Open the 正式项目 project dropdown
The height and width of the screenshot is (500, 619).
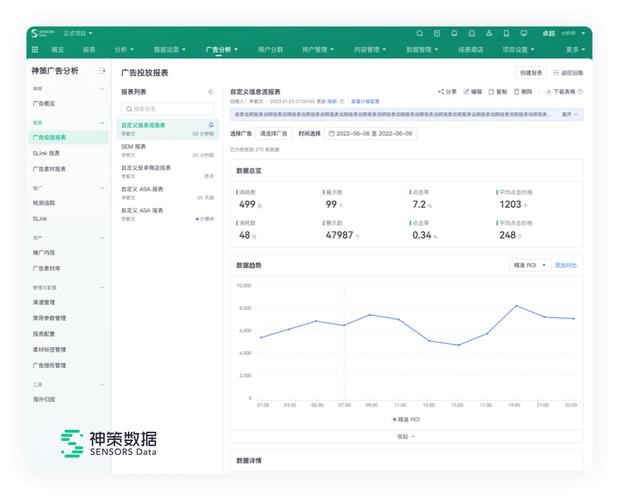[78, 33]
